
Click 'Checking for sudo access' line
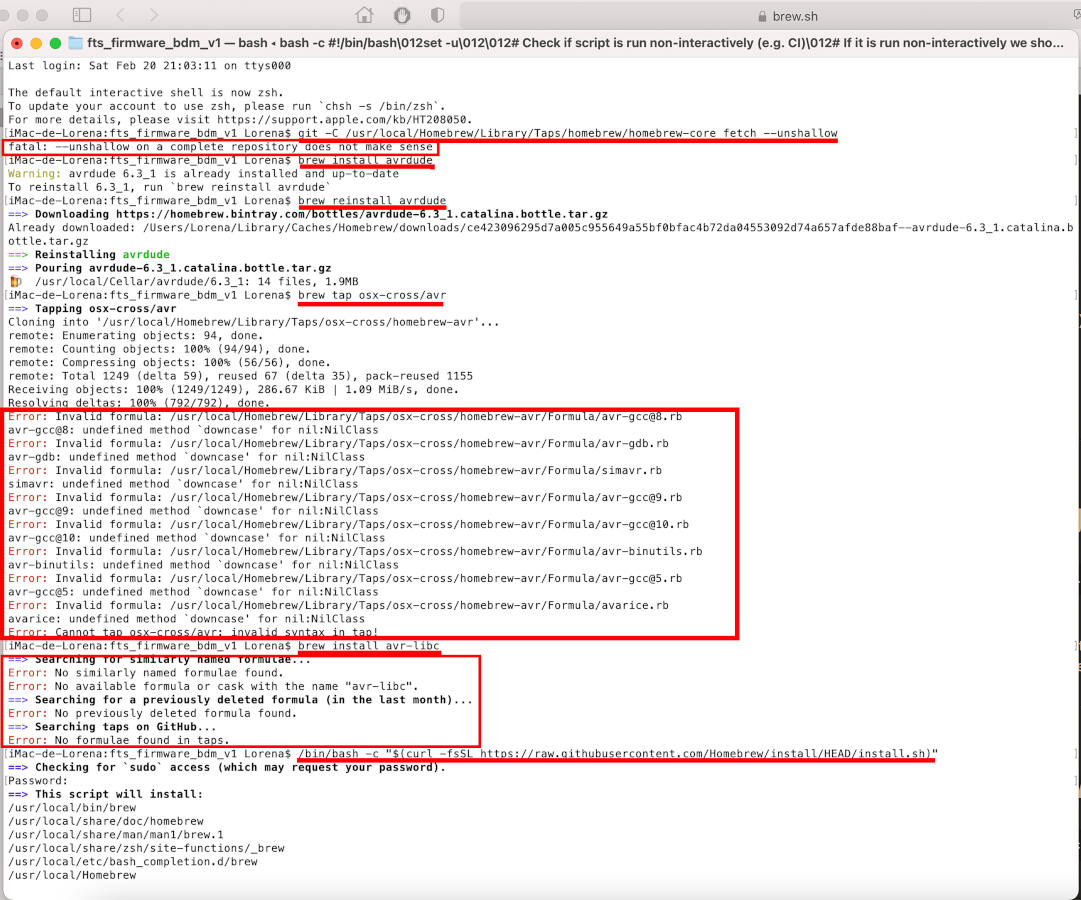227,768
